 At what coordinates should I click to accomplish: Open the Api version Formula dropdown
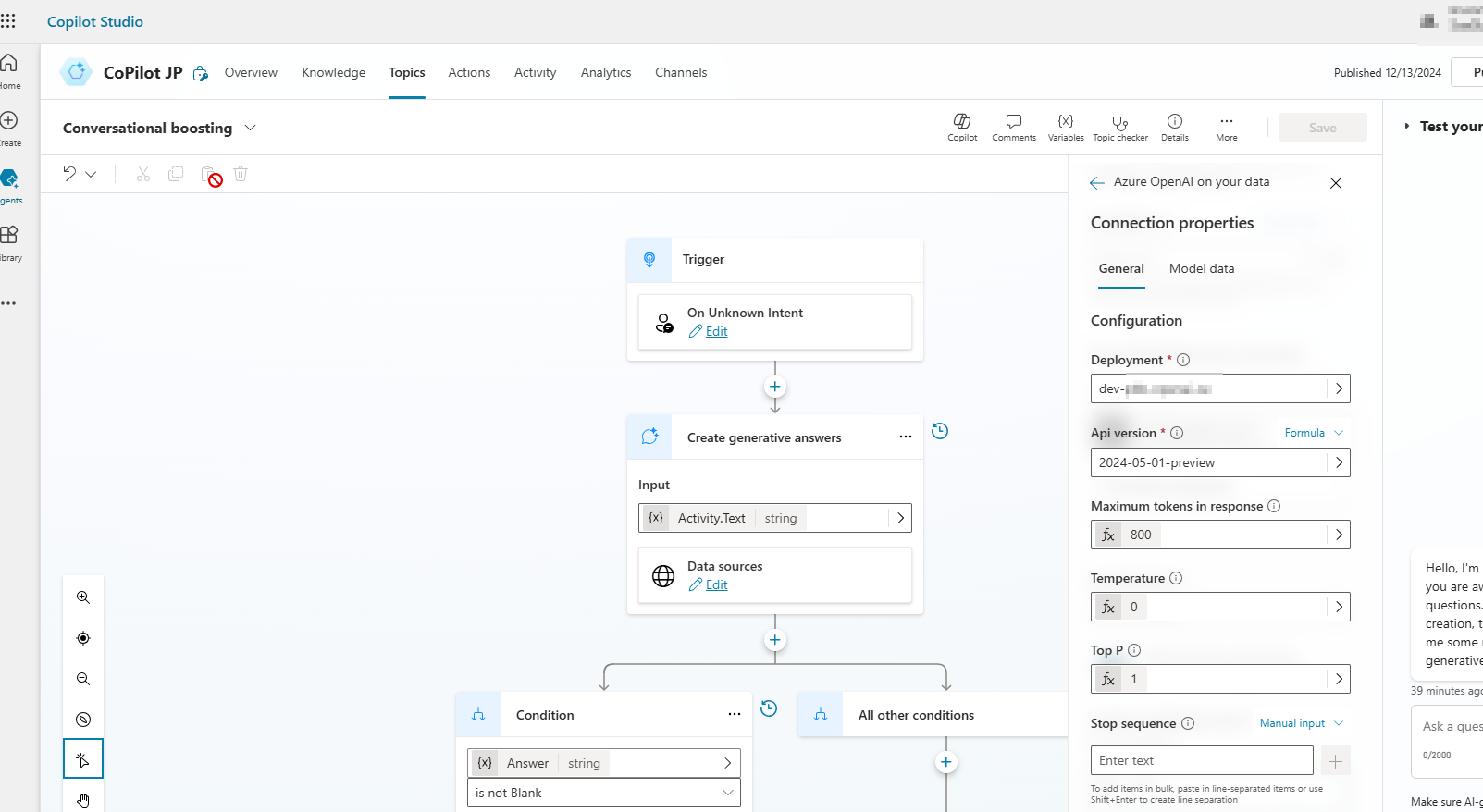1314,433
